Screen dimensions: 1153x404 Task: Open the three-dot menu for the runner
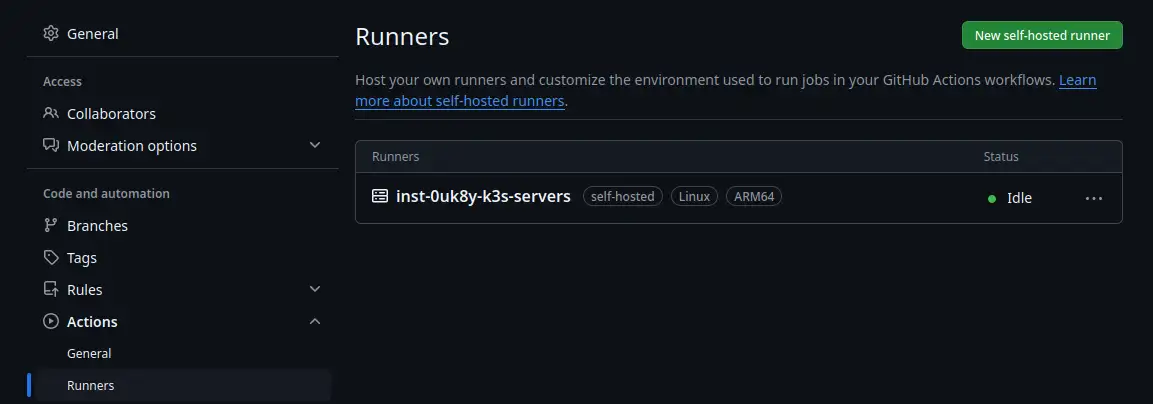(1093, 198)
